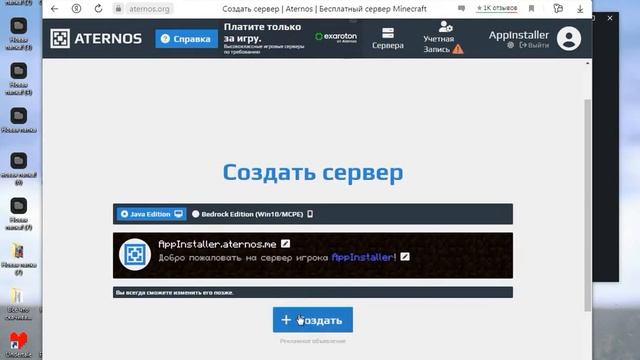Screen dimensions: 640x360
Task: Edit the welcome message pencil icon
Action: coord(405,257)
